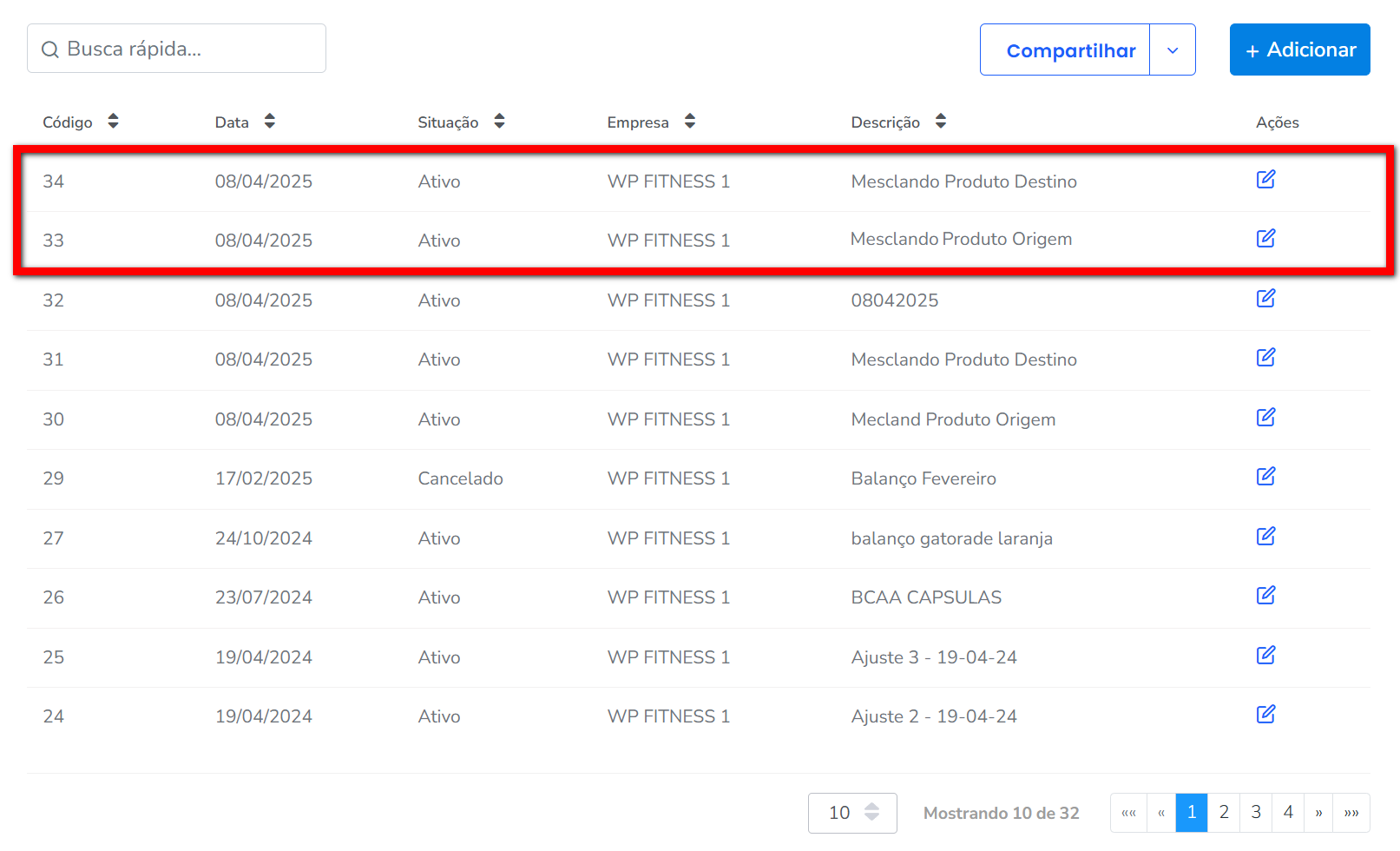Click the Compartilhar button

click(x=1070, y=50)
